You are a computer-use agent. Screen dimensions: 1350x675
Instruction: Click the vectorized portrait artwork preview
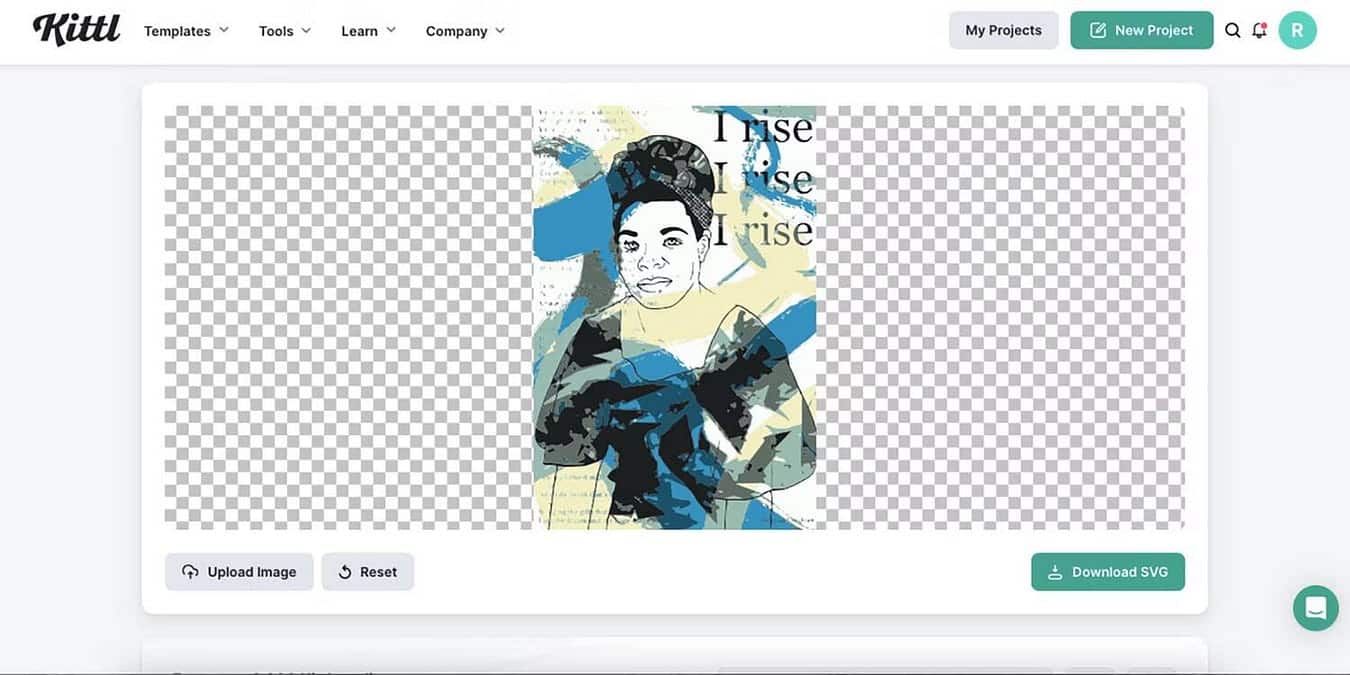point(674,317)
